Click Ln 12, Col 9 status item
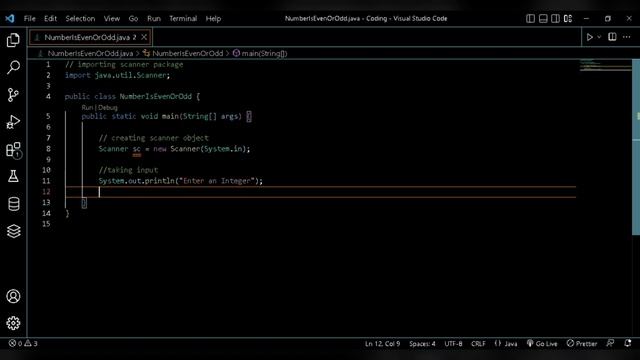The height and width of the screenshot is (360, 640). coord(382,344)
